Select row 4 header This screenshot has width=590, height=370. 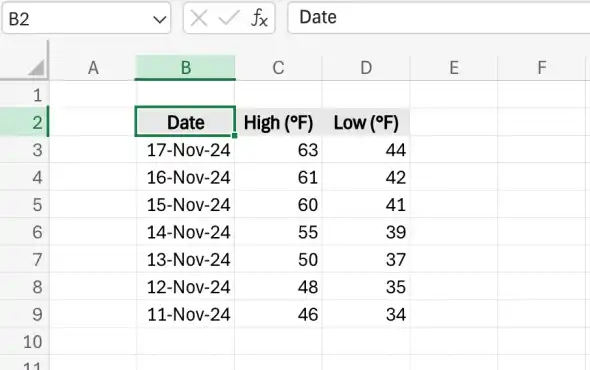[24, 177]
